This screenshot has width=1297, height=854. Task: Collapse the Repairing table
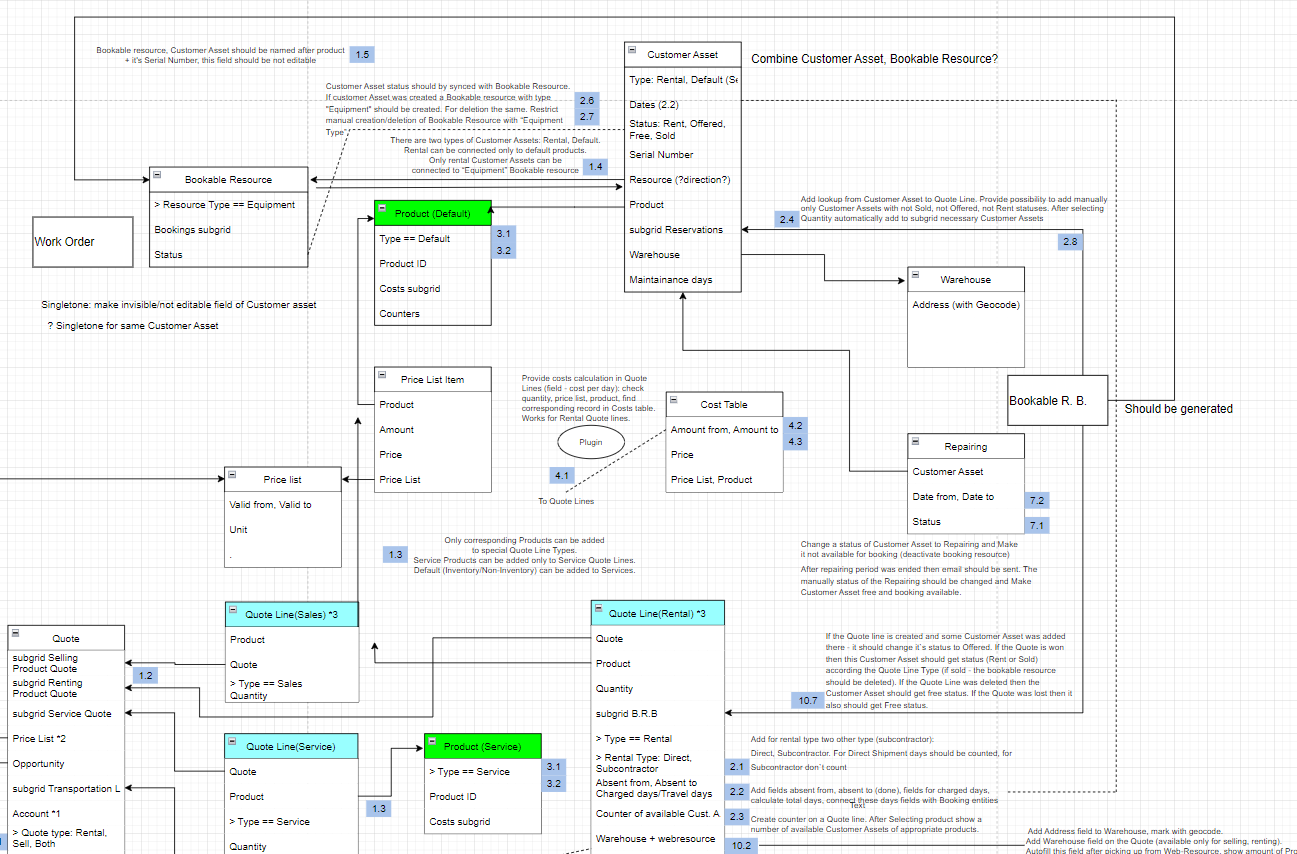pyautogui.click(x=915, y=441)
